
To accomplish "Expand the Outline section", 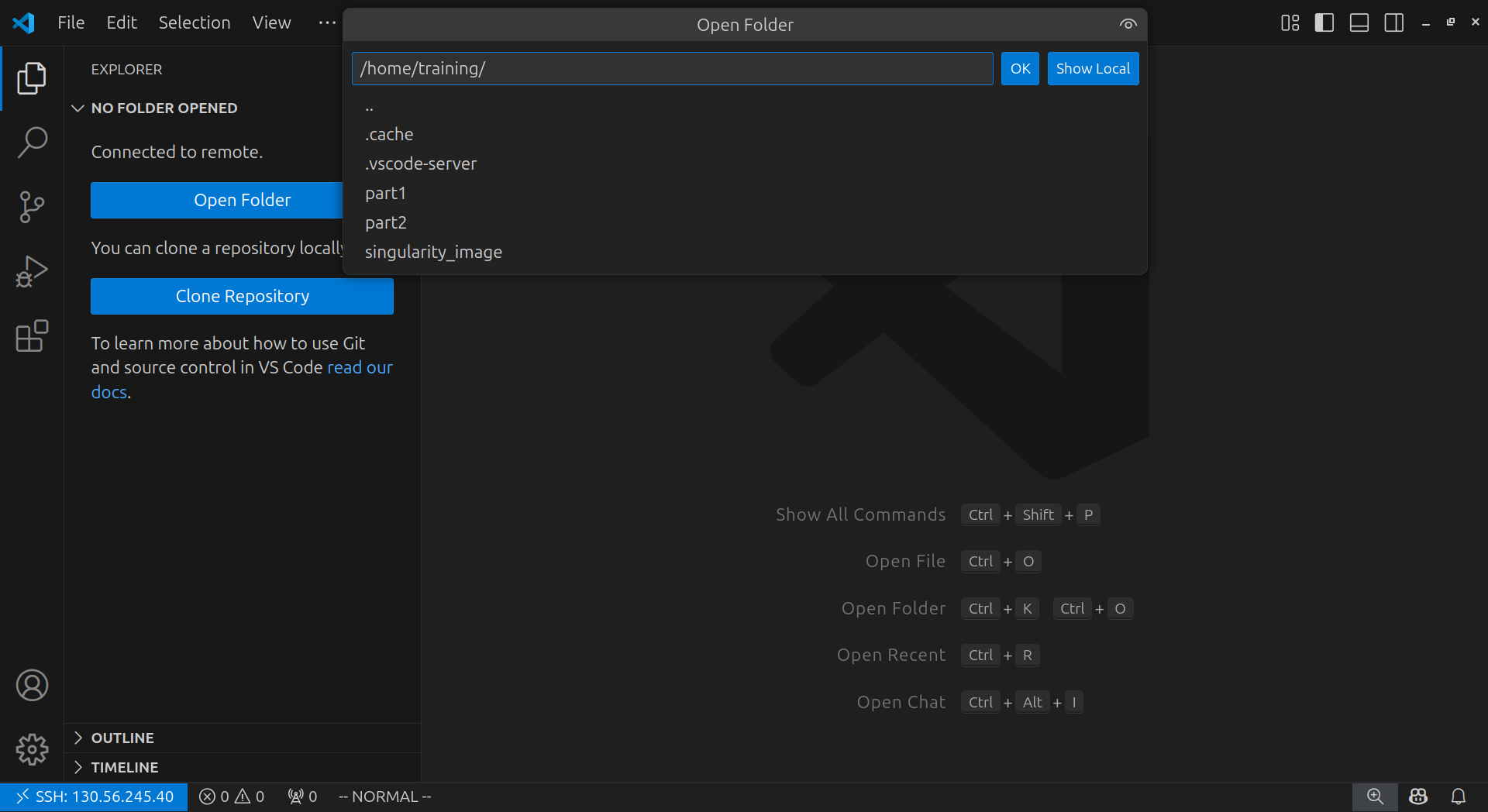I will 122,738.
